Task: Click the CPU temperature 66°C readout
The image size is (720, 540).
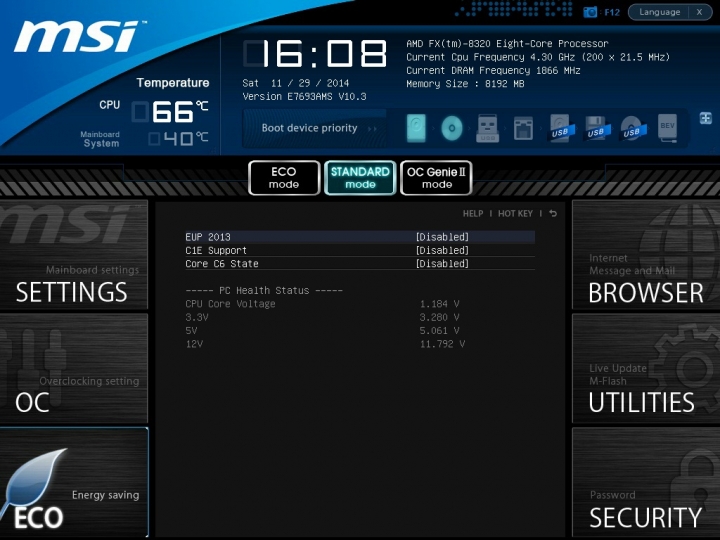Action: pos(170,112)
